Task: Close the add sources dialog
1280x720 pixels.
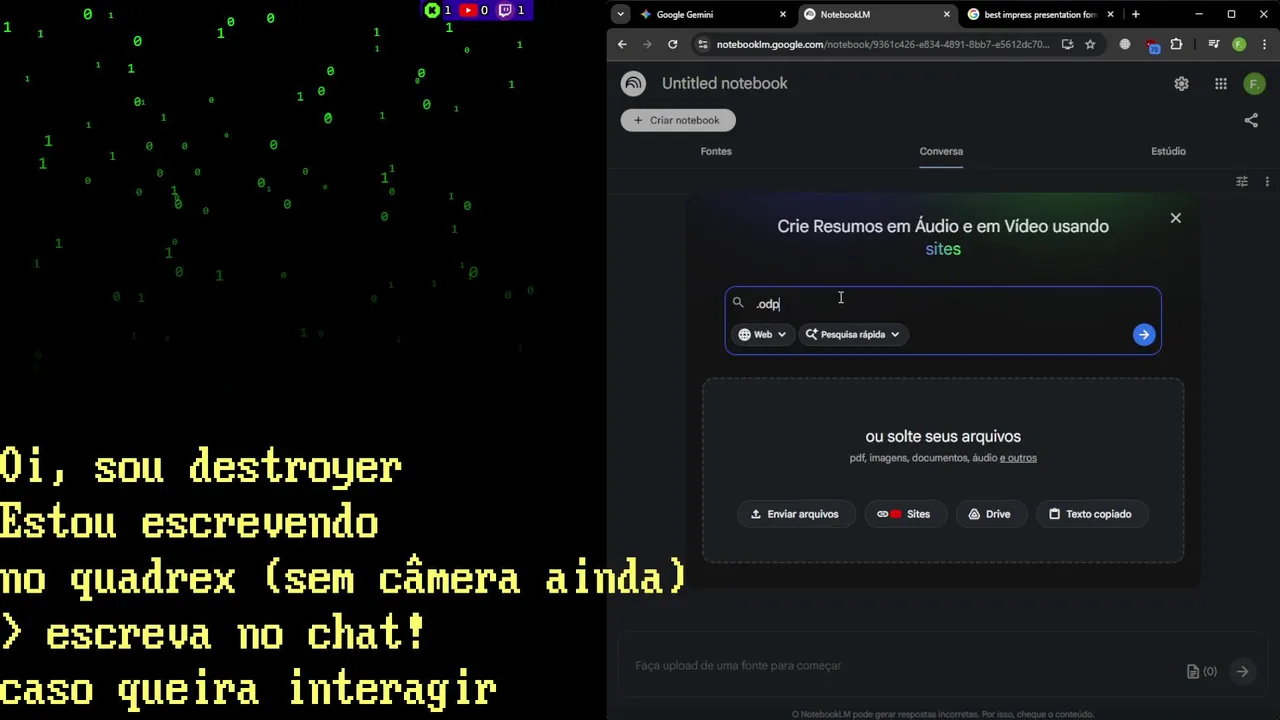Action: (x=1176, y=218)
